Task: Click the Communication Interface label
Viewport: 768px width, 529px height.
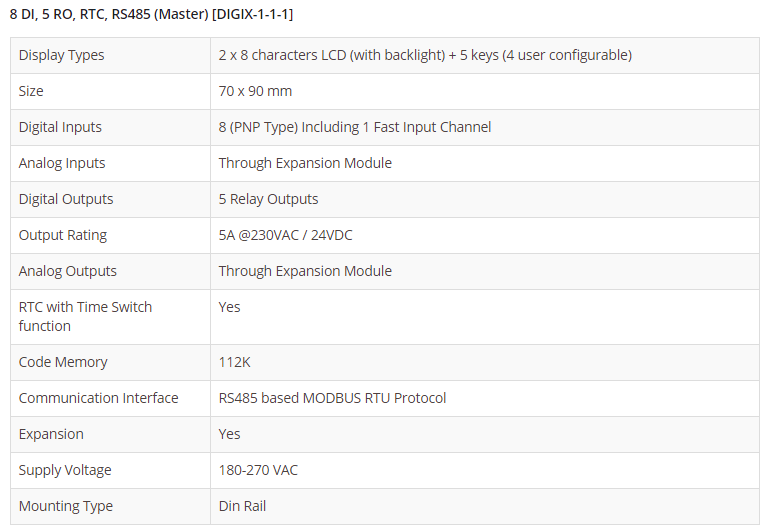Action: pyautogui.click(x=98, y=398)
